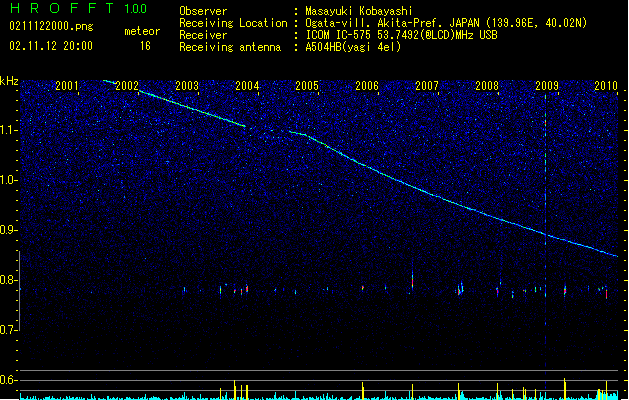Click the 2007 time axis label

click(427, 85)
